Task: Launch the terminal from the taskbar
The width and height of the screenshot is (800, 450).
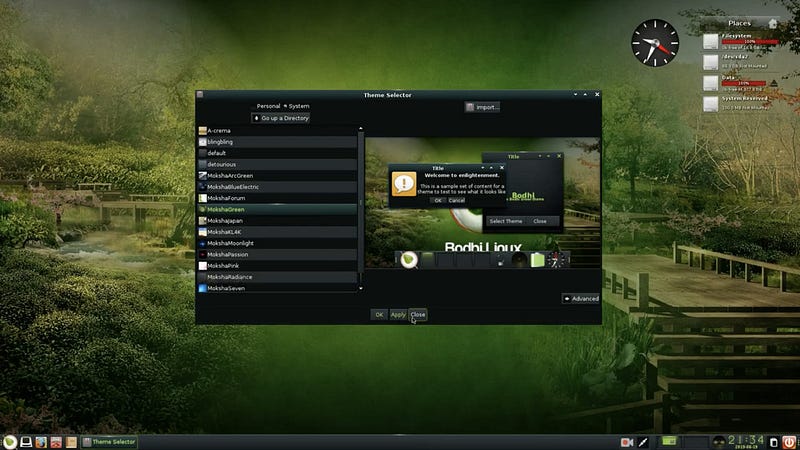Action: point(26,442)
